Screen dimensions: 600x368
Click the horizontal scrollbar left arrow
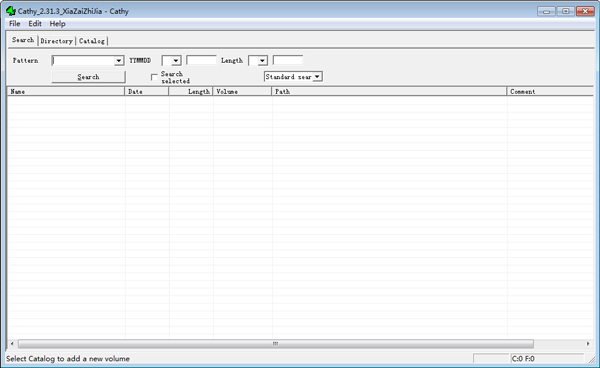click(x=12, y=344)
